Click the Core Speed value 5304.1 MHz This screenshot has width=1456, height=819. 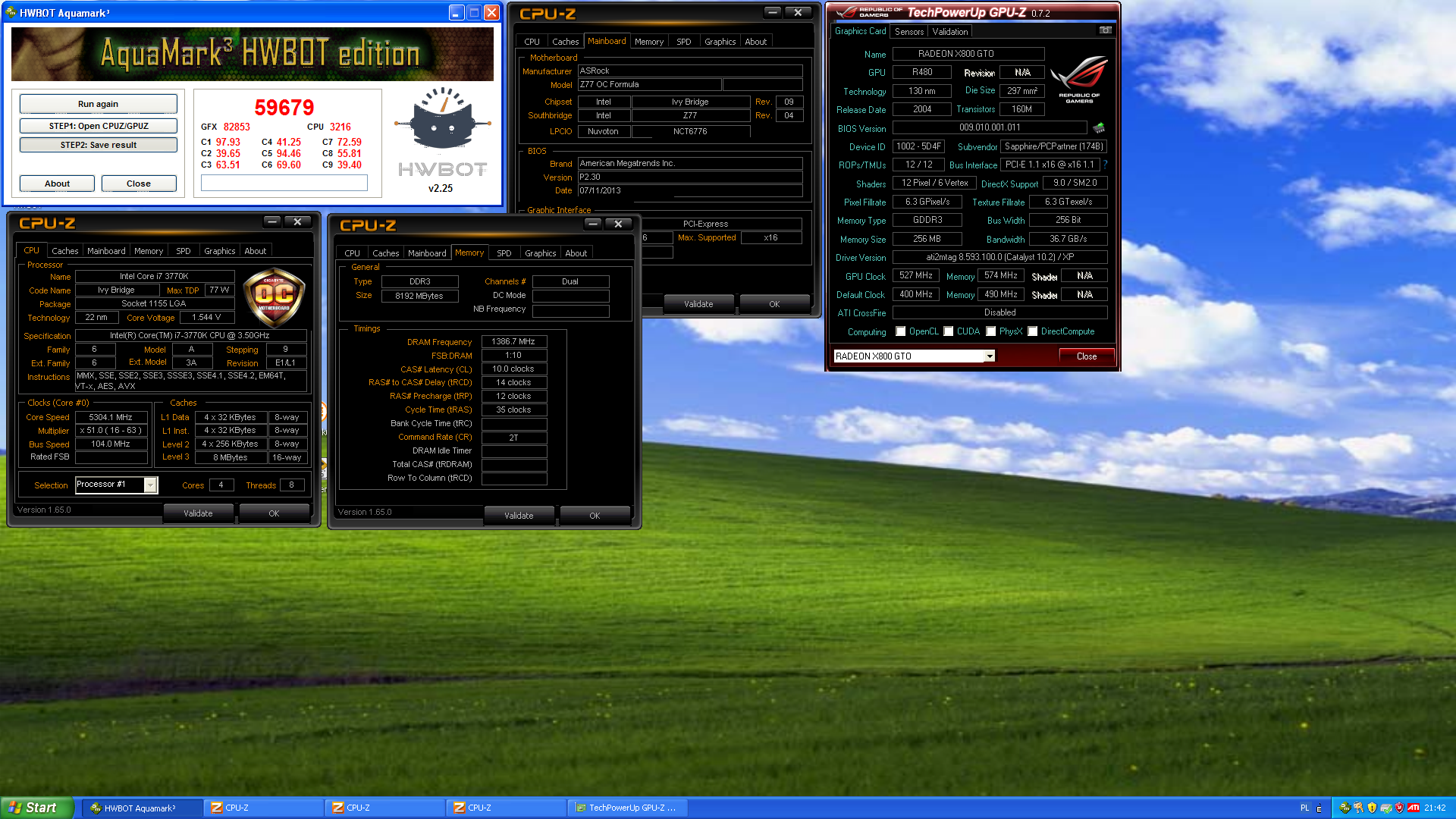(111, 417)
